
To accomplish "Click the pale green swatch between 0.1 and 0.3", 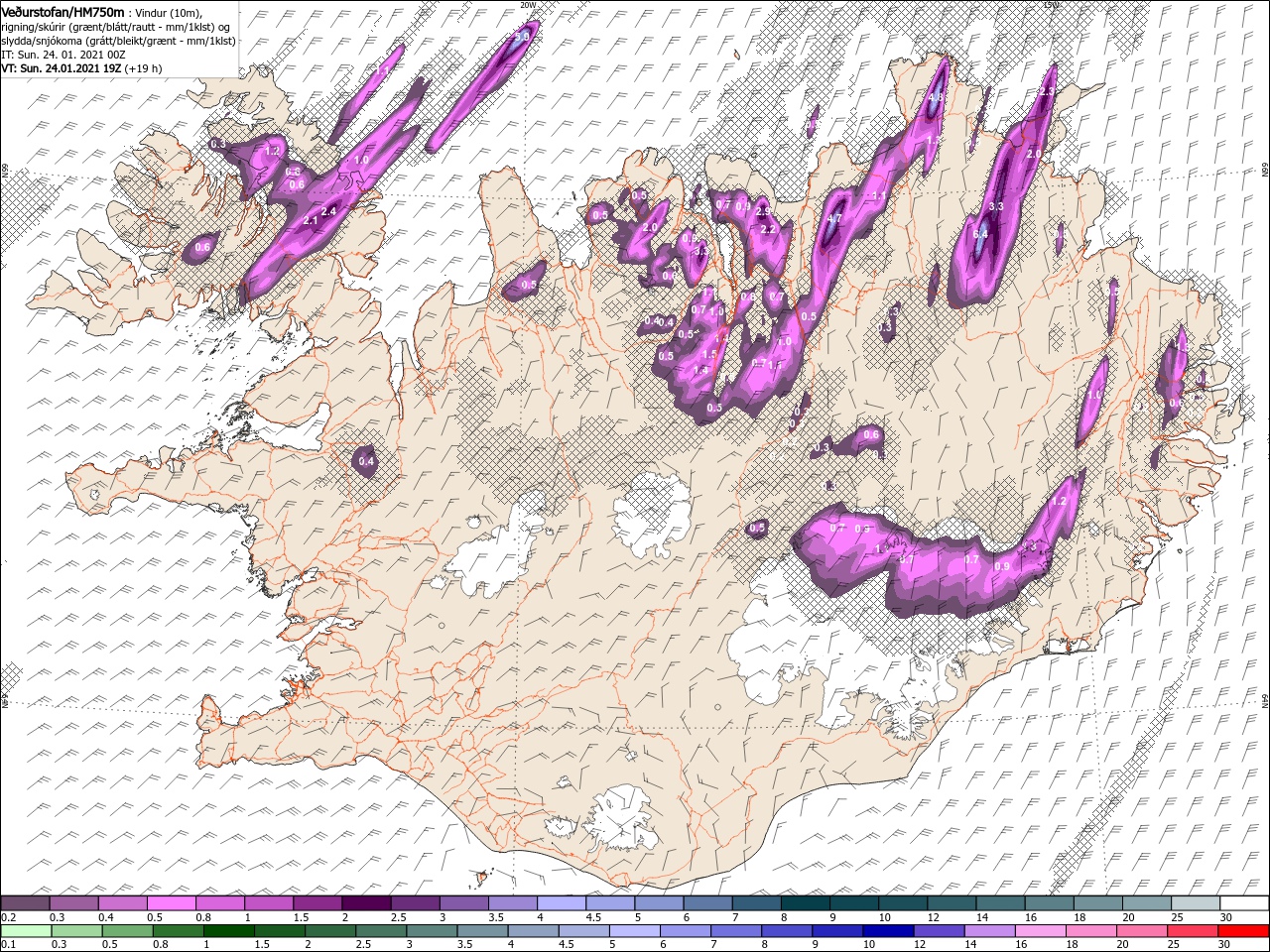I will [26, 931].
